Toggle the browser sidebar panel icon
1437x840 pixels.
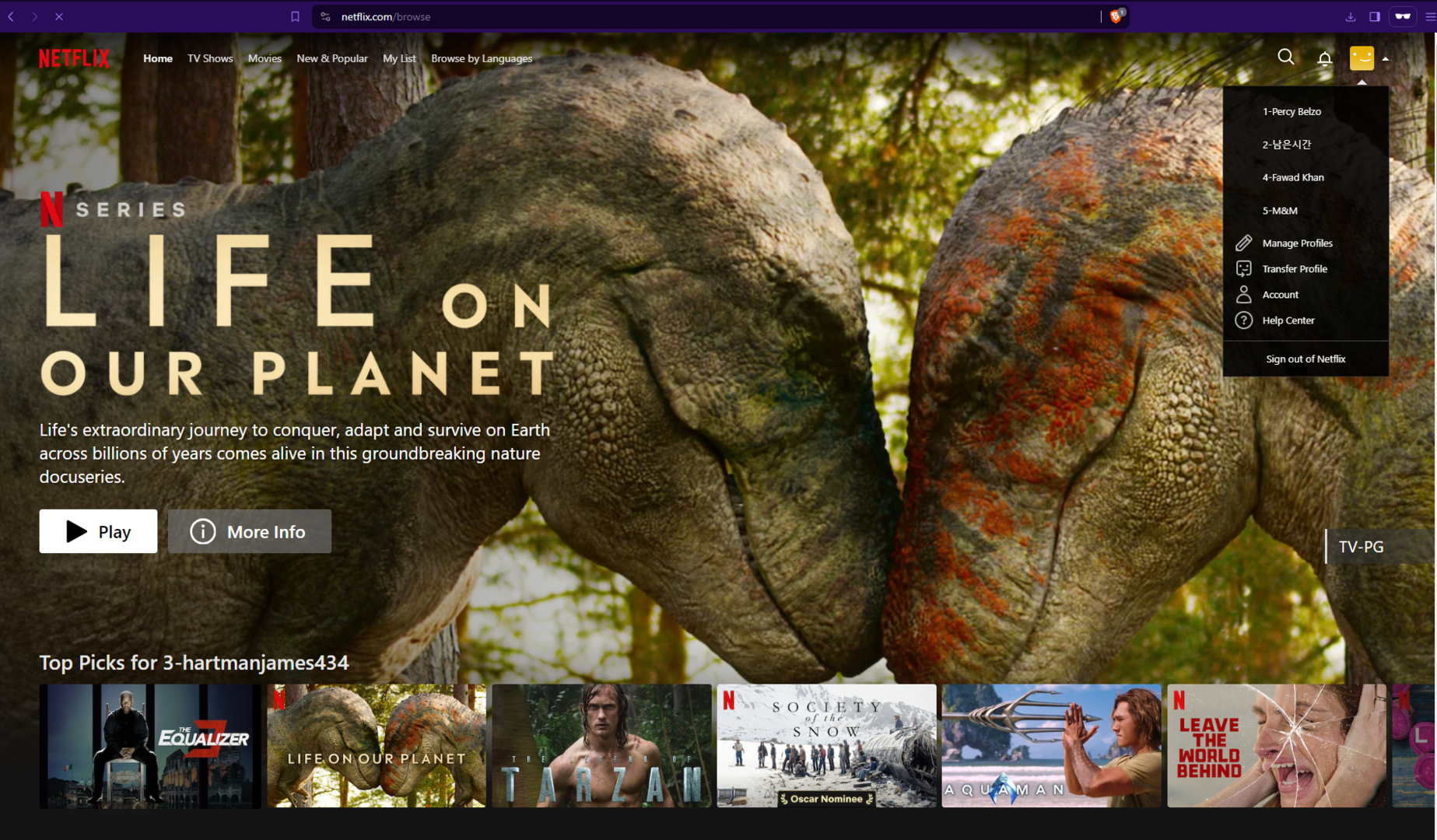[1375, 16]
